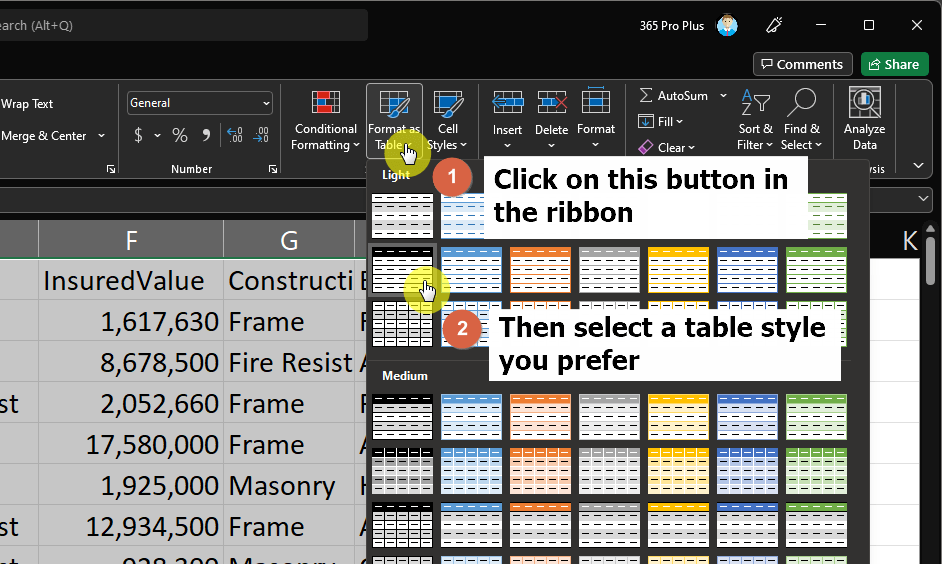This screenshot has height=564, width=942.
Task: Click the Format cells icon
Action: click(x=596, y=101)
